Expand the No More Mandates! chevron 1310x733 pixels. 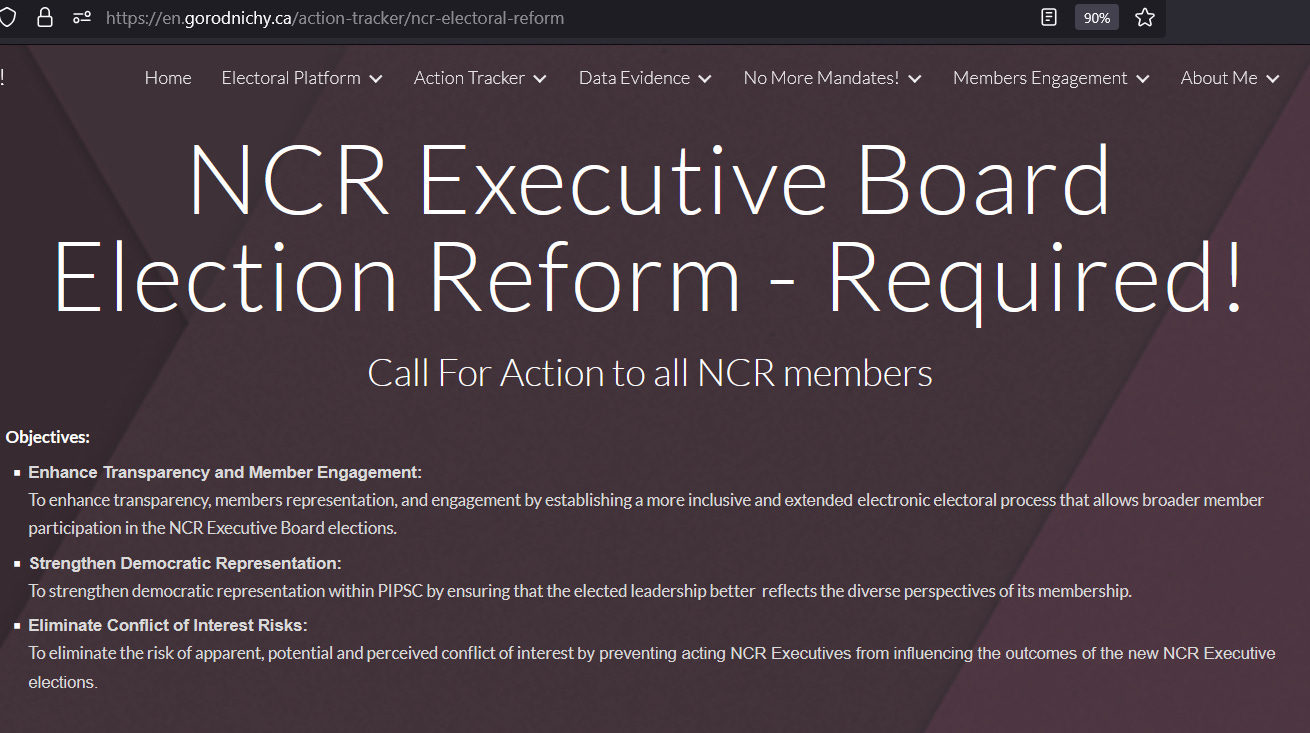[x=915, y=79]
